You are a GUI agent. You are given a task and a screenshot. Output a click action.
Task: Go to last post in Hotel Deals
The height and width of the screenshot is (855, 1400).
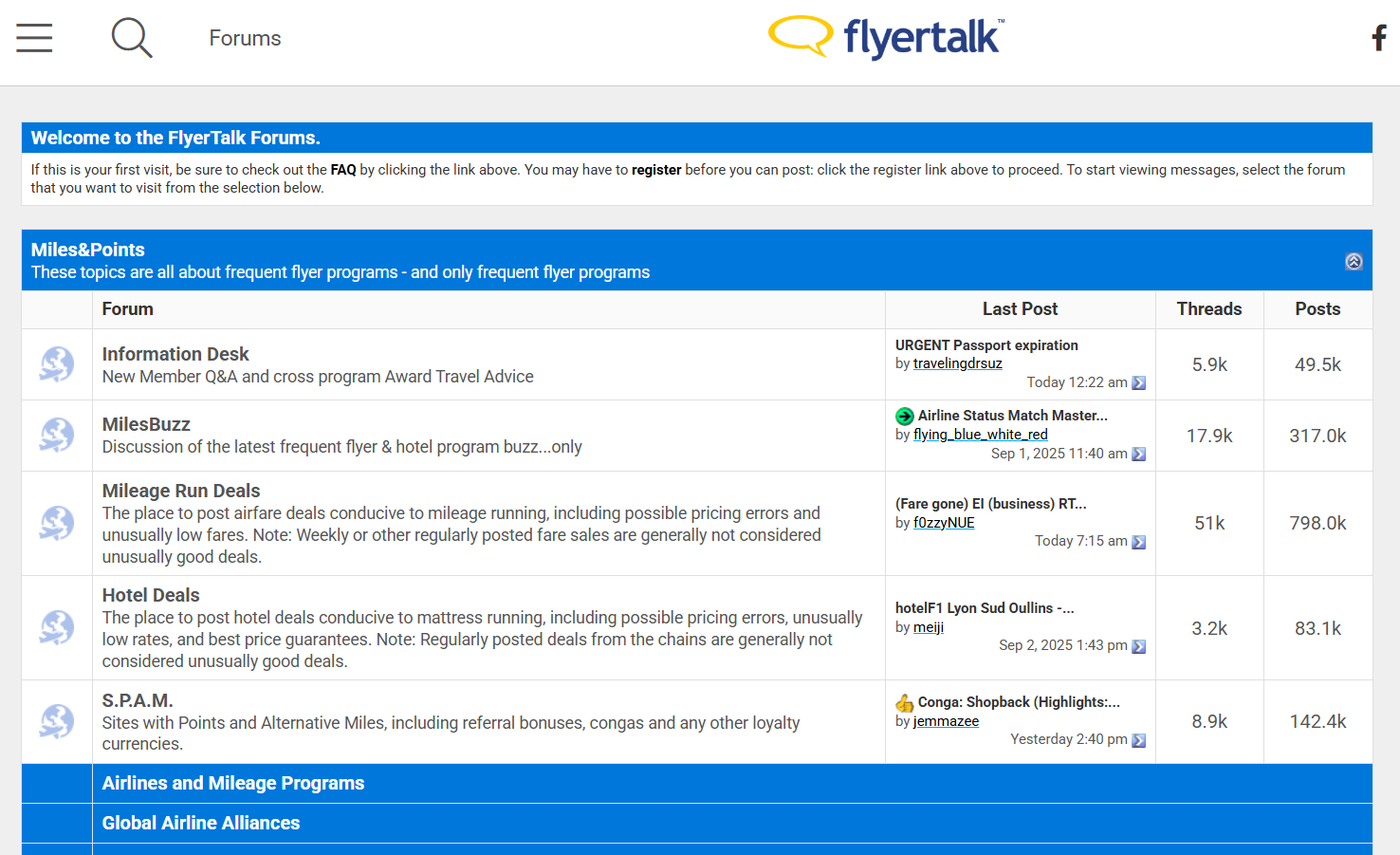click(x=1139, y=646)
